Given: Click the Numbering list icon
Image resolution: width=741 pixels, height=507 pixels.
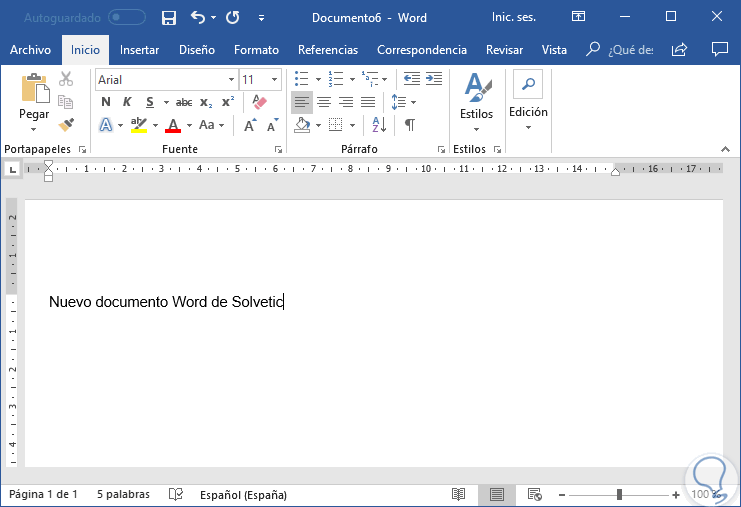Looking at the screenshot, I should [336, 78].
